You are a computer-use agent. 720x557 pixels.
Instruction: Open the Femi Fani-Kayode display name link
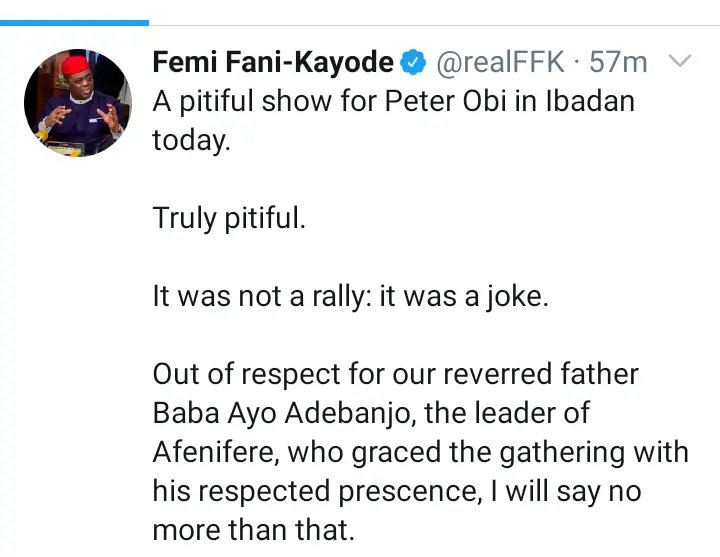click(273, 62)
